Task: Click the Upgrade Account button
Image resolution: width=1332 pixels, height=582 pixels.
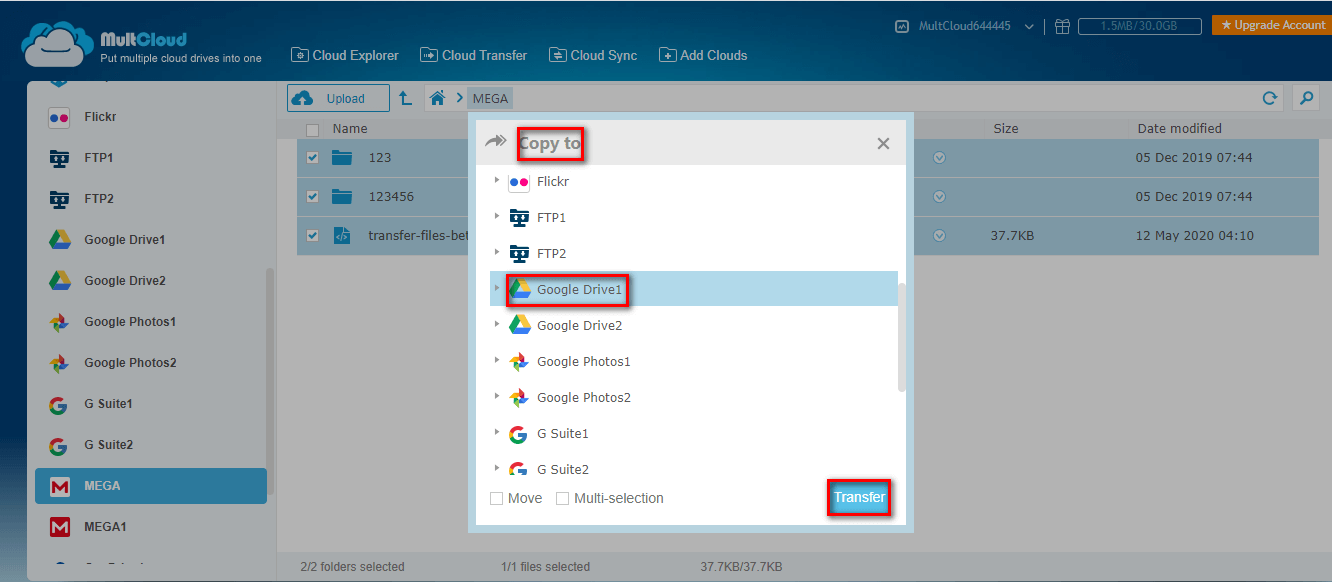Action: tap(1271, 25)
